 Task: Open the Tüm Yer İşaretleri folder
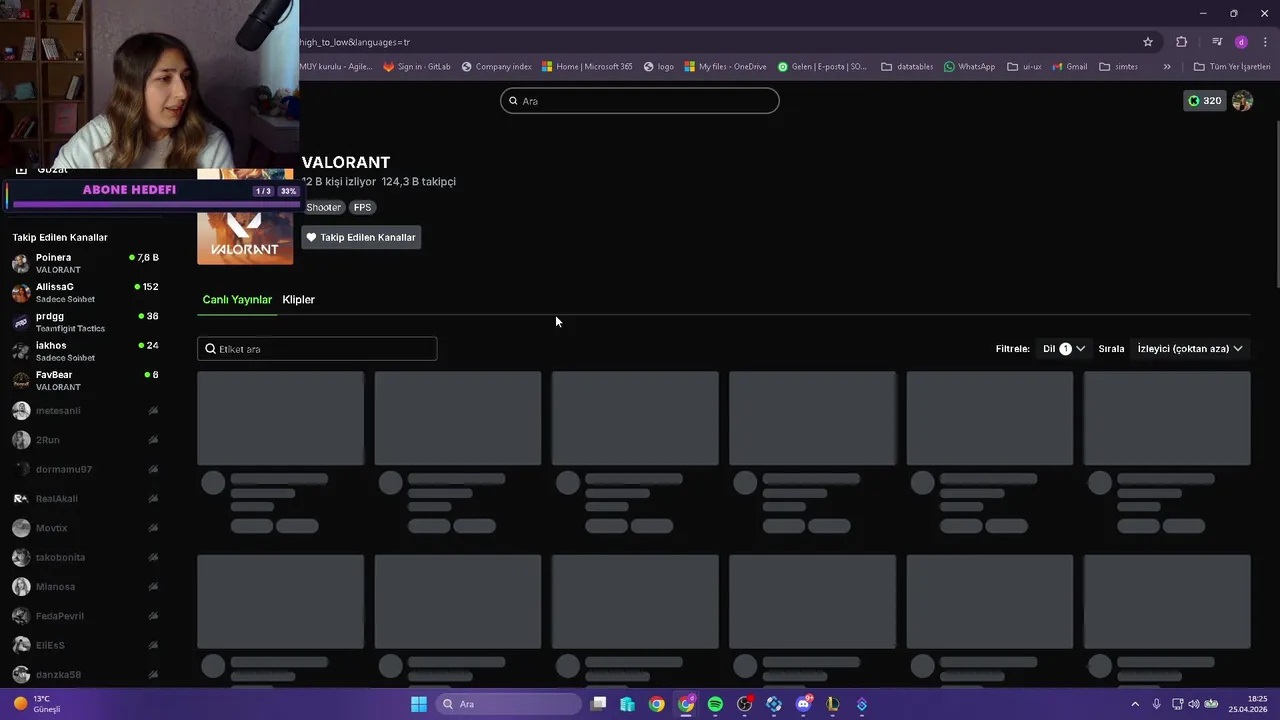pyautogui.click(x=1232, y=67)
